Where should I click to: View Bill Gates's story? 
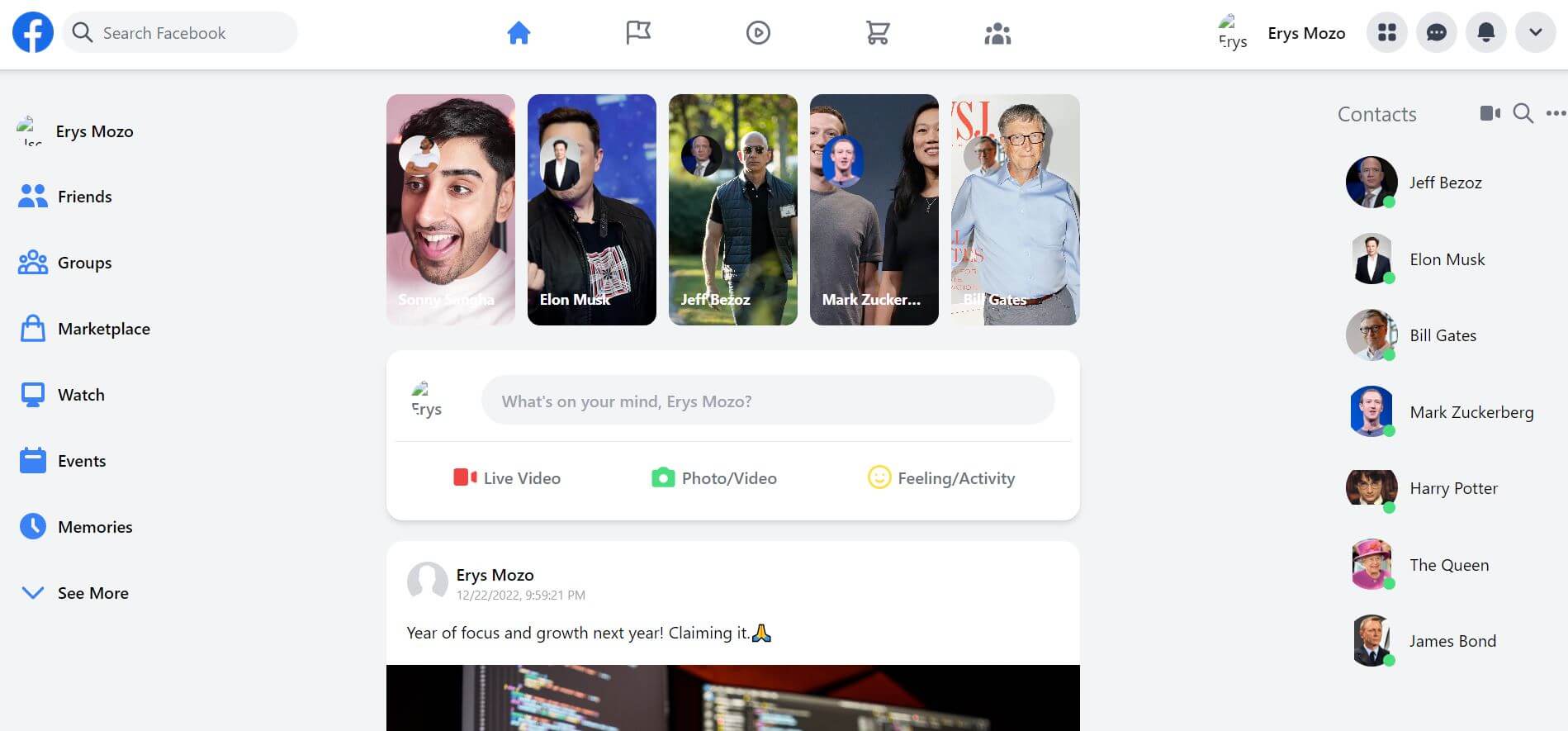click(1016, 210)
